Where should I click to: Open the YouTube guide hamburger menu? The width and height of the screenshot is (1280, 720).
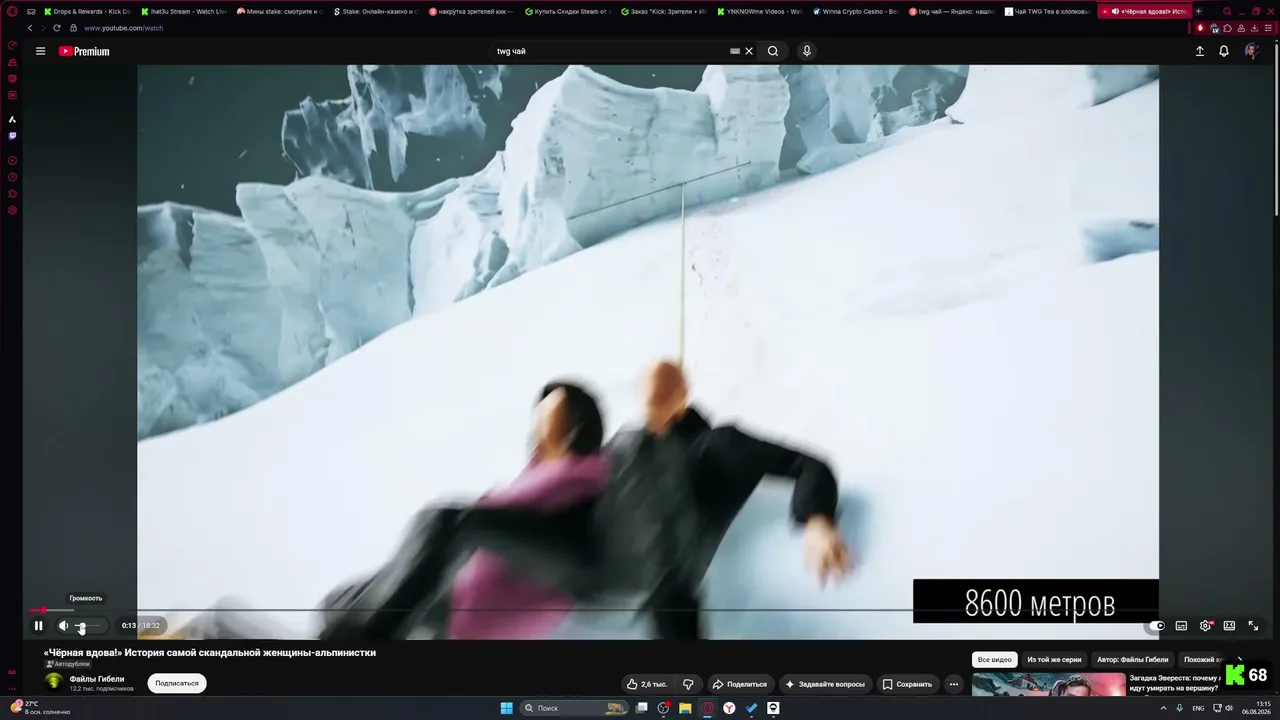[x=40, y=51]
